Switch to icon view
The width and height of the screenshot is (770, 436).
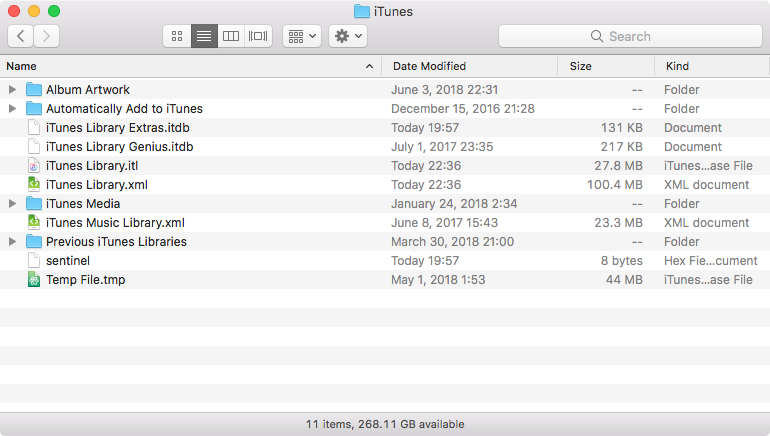pyautogui.click(x=177, y=36)
